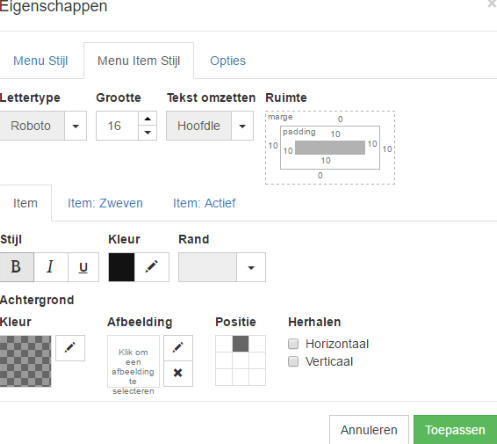497x444 pixels.
Task: Click the Annuleren button
Action: 369,430
